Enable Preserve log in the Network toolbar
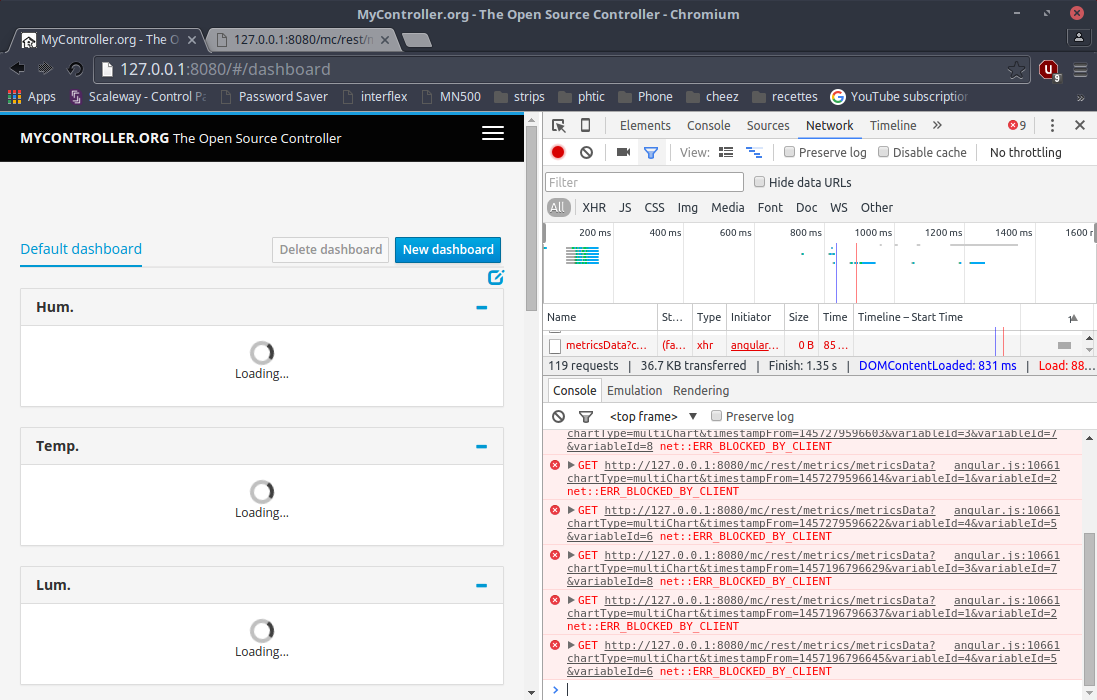 click(789, 152)
